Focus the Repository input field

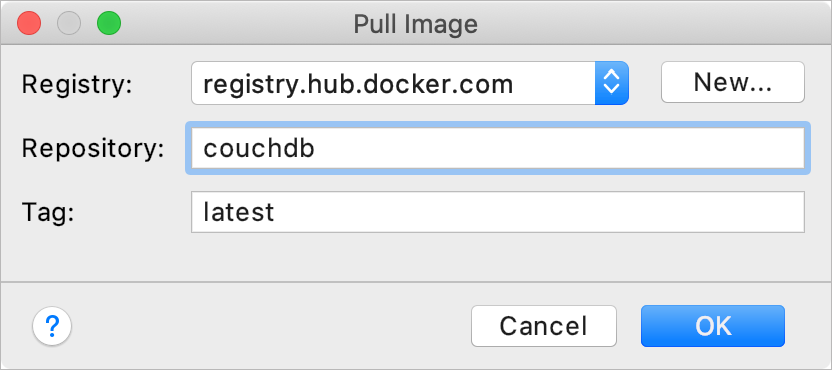coord(498,148)
